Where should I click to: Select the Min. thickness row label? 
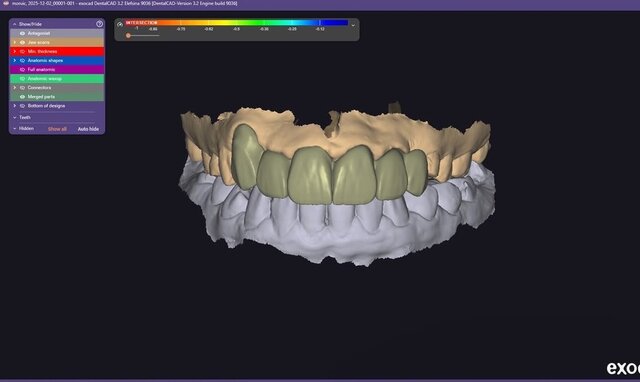42,51
